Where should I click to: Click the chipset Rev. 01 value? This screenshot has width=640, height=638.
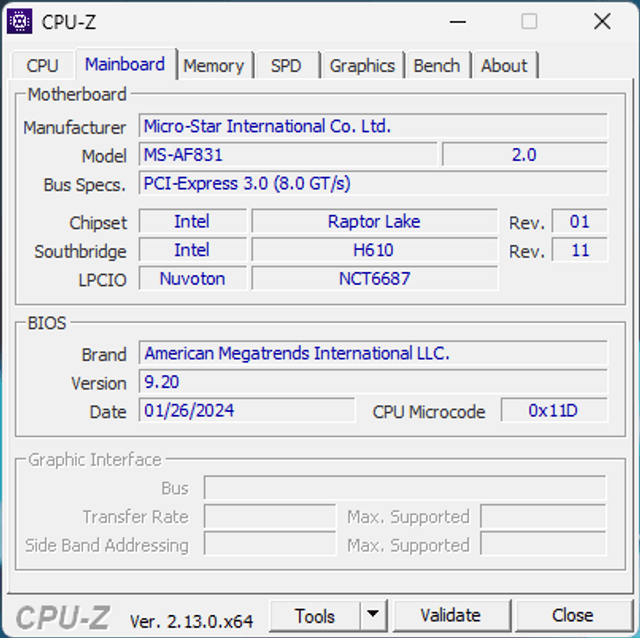coord(580,222)
